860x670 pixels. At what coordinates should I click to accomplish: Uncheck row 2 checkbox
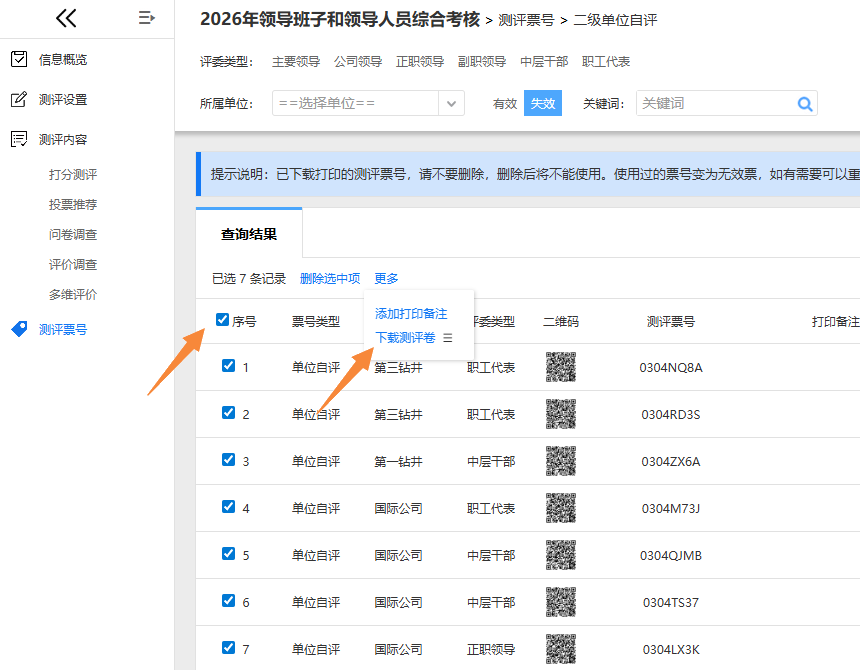(228, 412)
